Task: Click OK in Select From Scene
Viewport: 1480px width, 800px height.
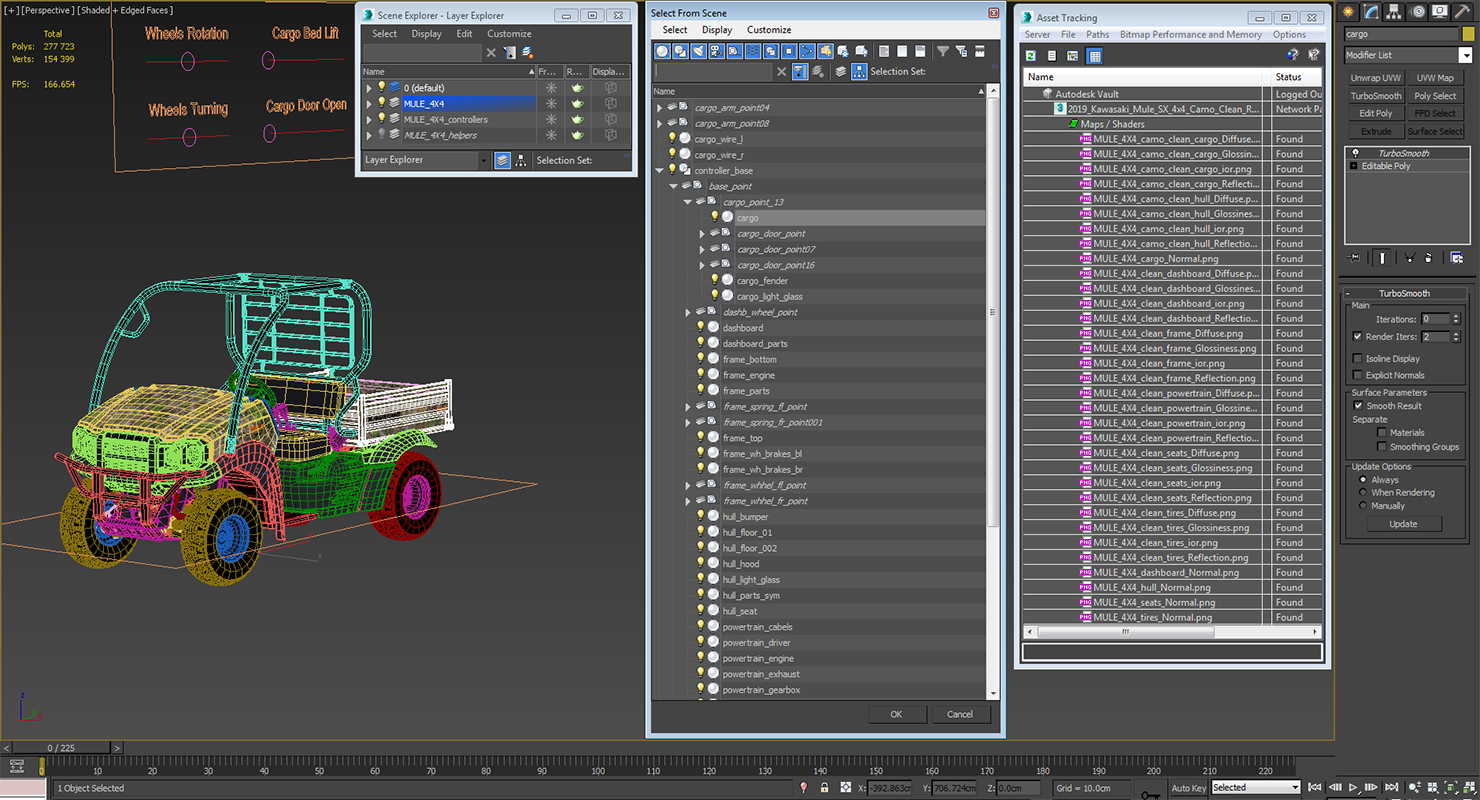Action: 896,714
